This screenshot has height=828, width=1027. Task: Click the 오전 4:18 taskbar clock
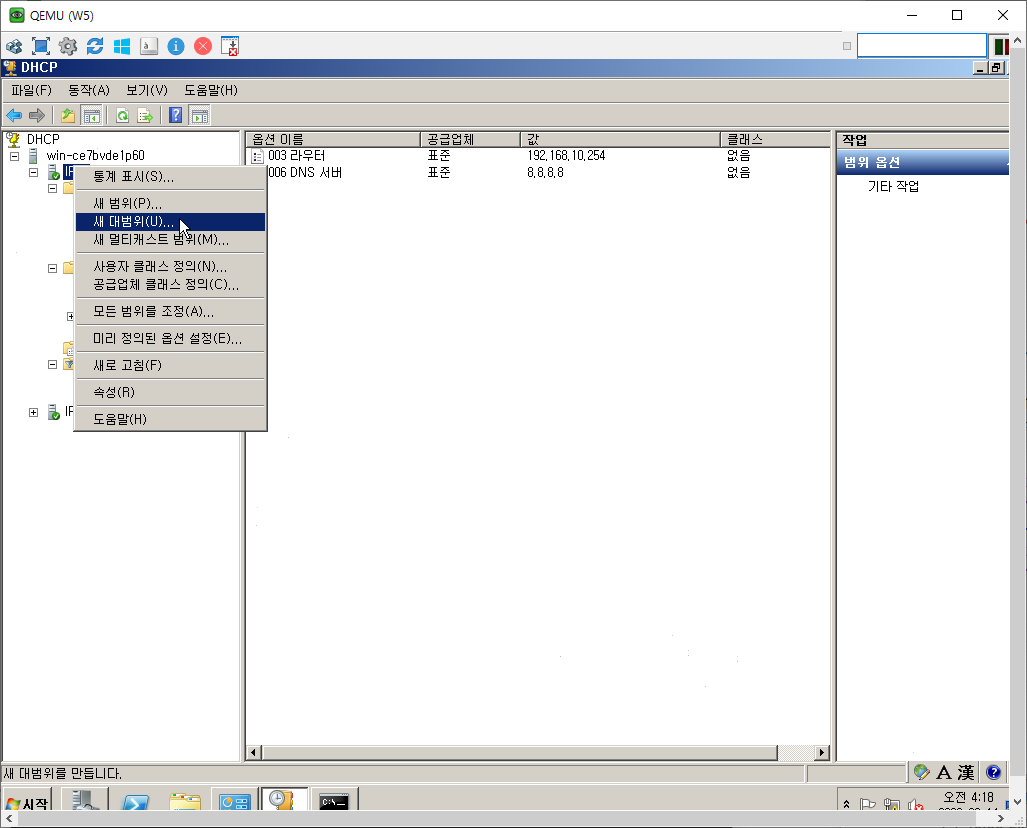pyautogui.click(x=969, y=798)
